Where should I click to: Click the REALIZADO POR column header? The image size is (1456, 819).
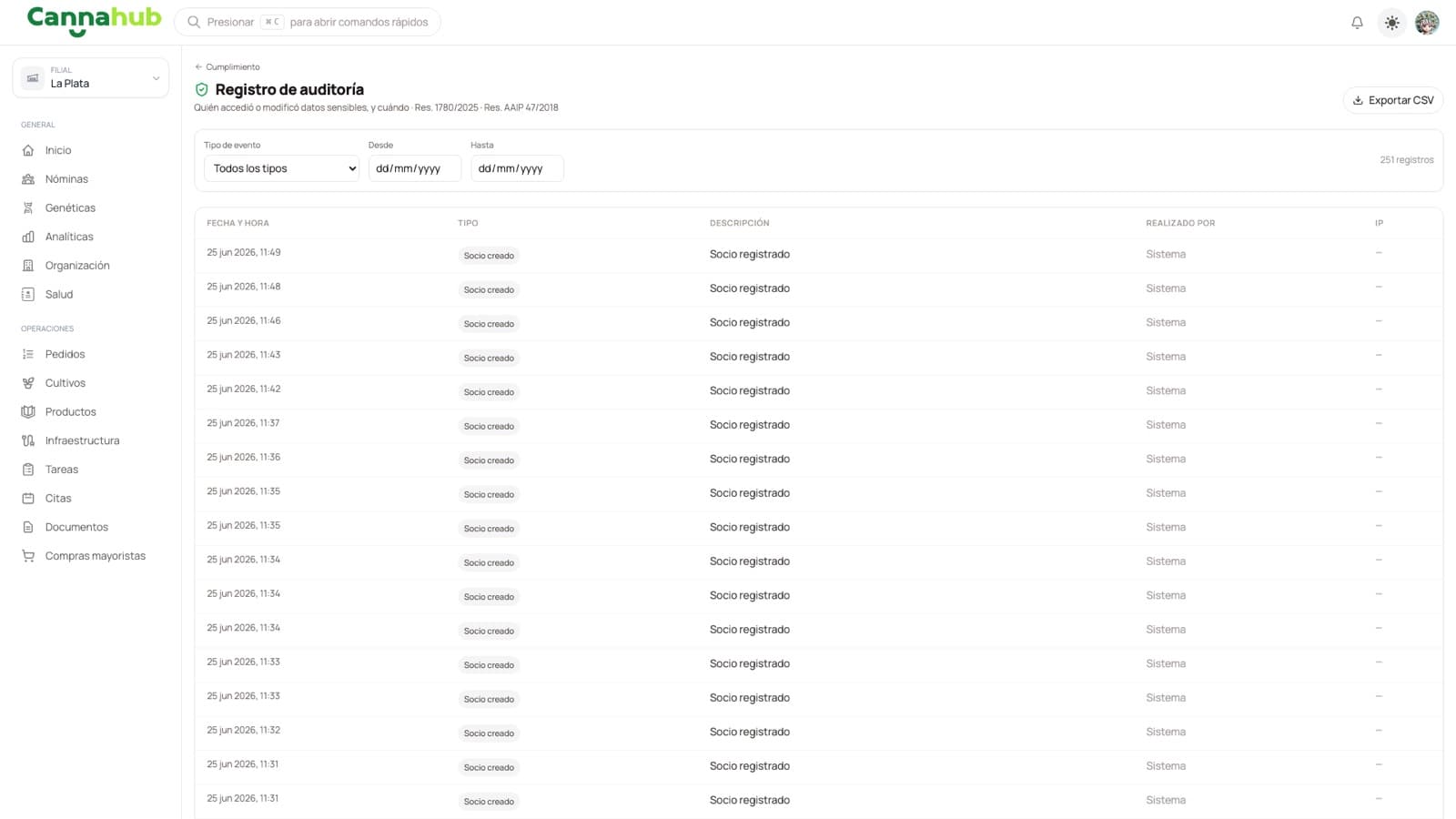click(x=1180, y=223)
